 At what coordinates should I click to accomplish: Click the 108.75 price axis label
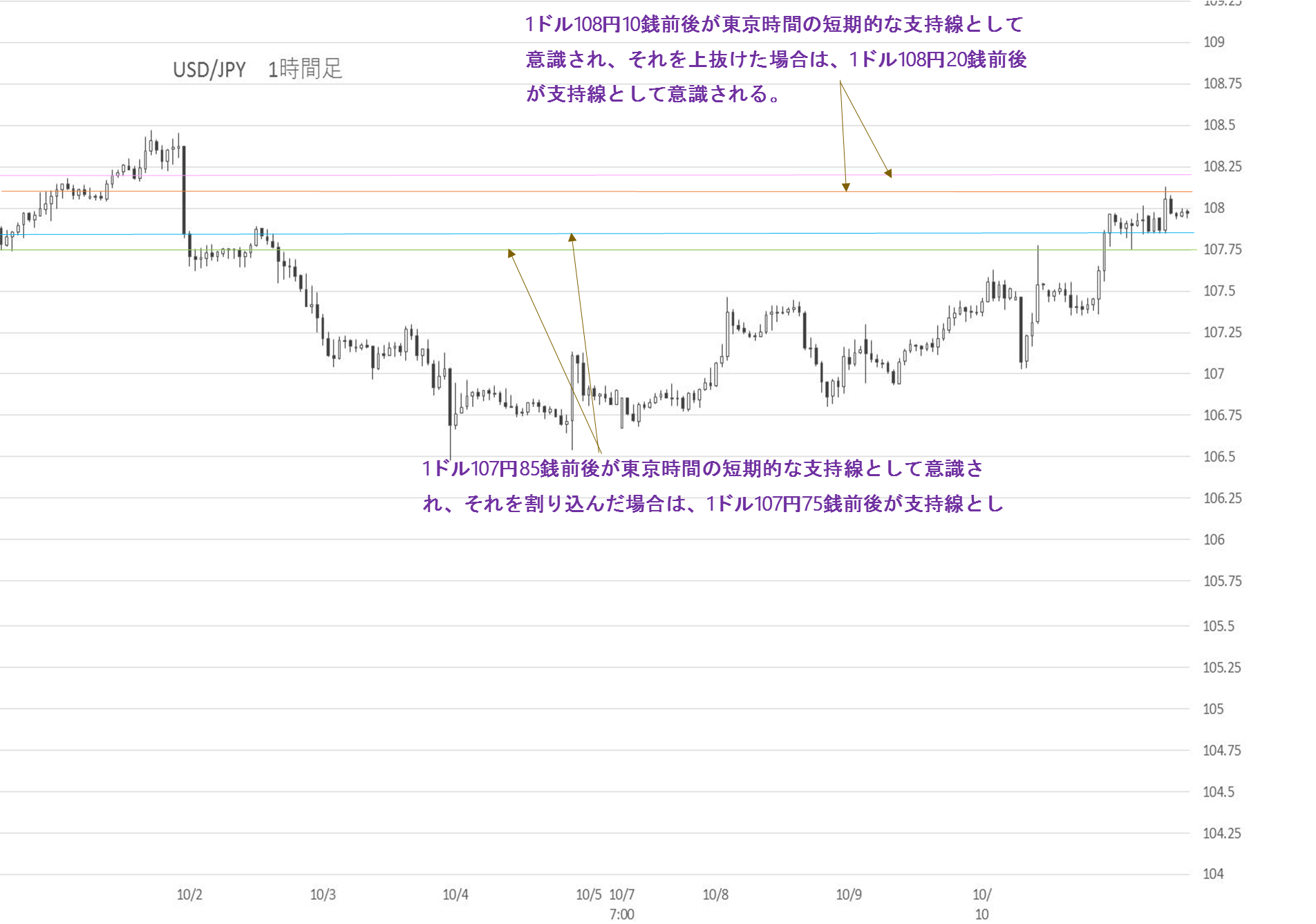[1222, 84]
